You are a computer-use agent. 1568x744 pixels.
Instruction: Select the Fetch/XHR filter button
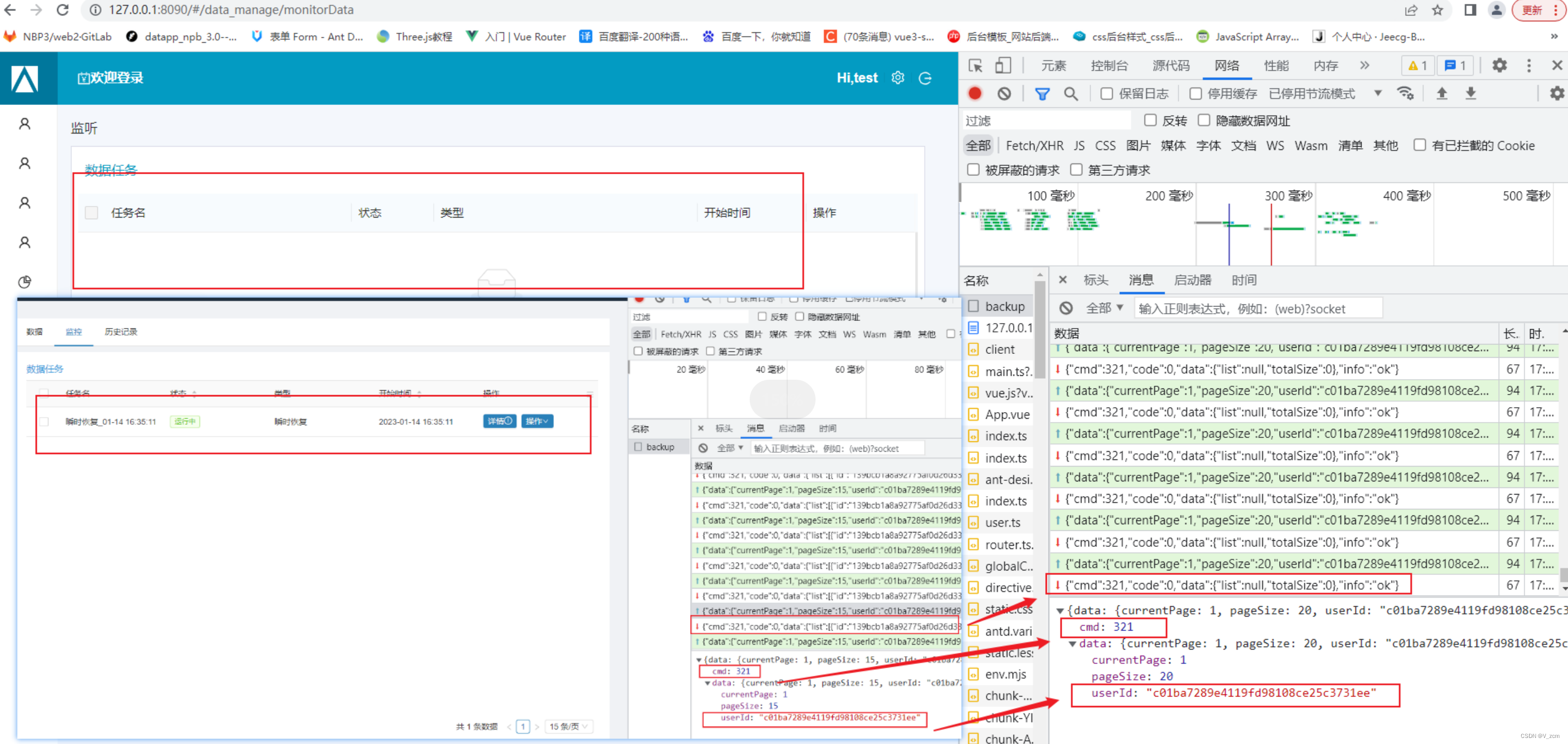tap(1034, 146)
